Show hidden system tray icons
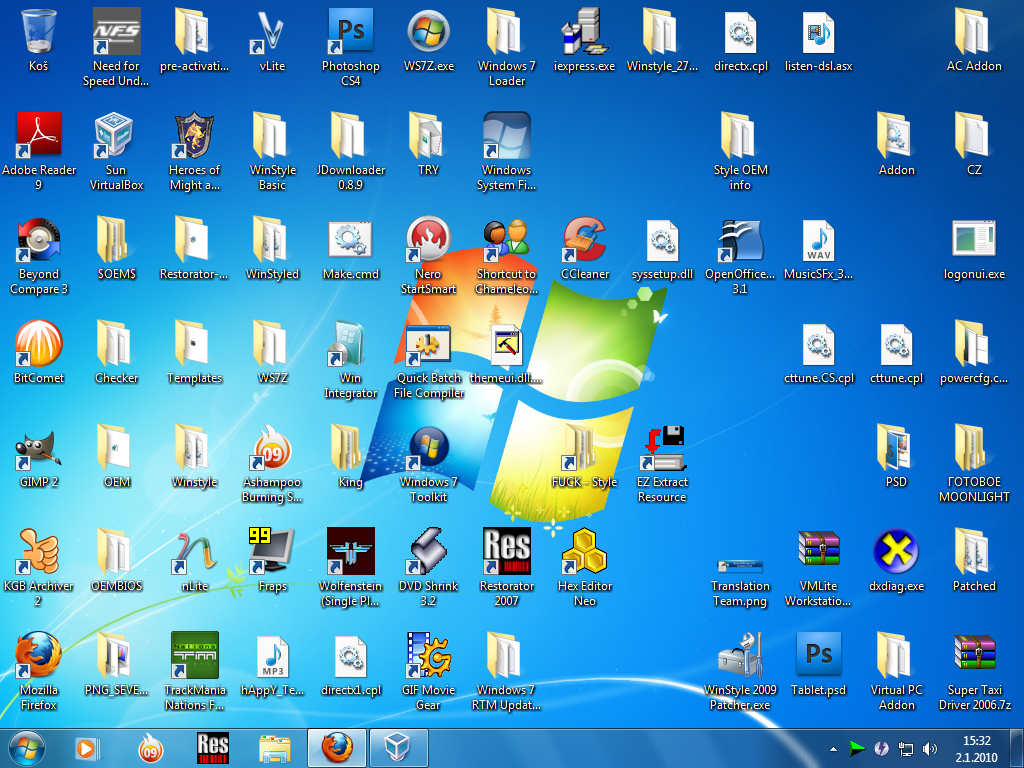 tap(833, 748)
